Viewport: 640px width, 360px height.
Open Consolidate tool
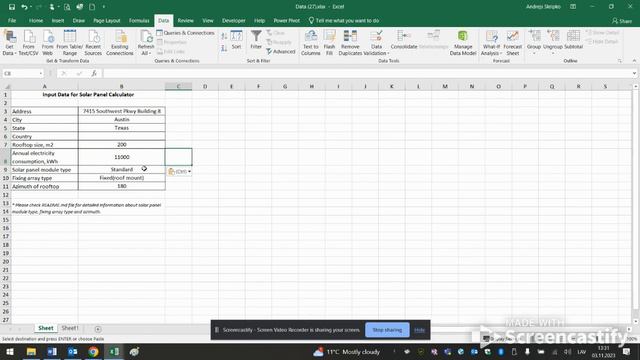pos(404,40)
